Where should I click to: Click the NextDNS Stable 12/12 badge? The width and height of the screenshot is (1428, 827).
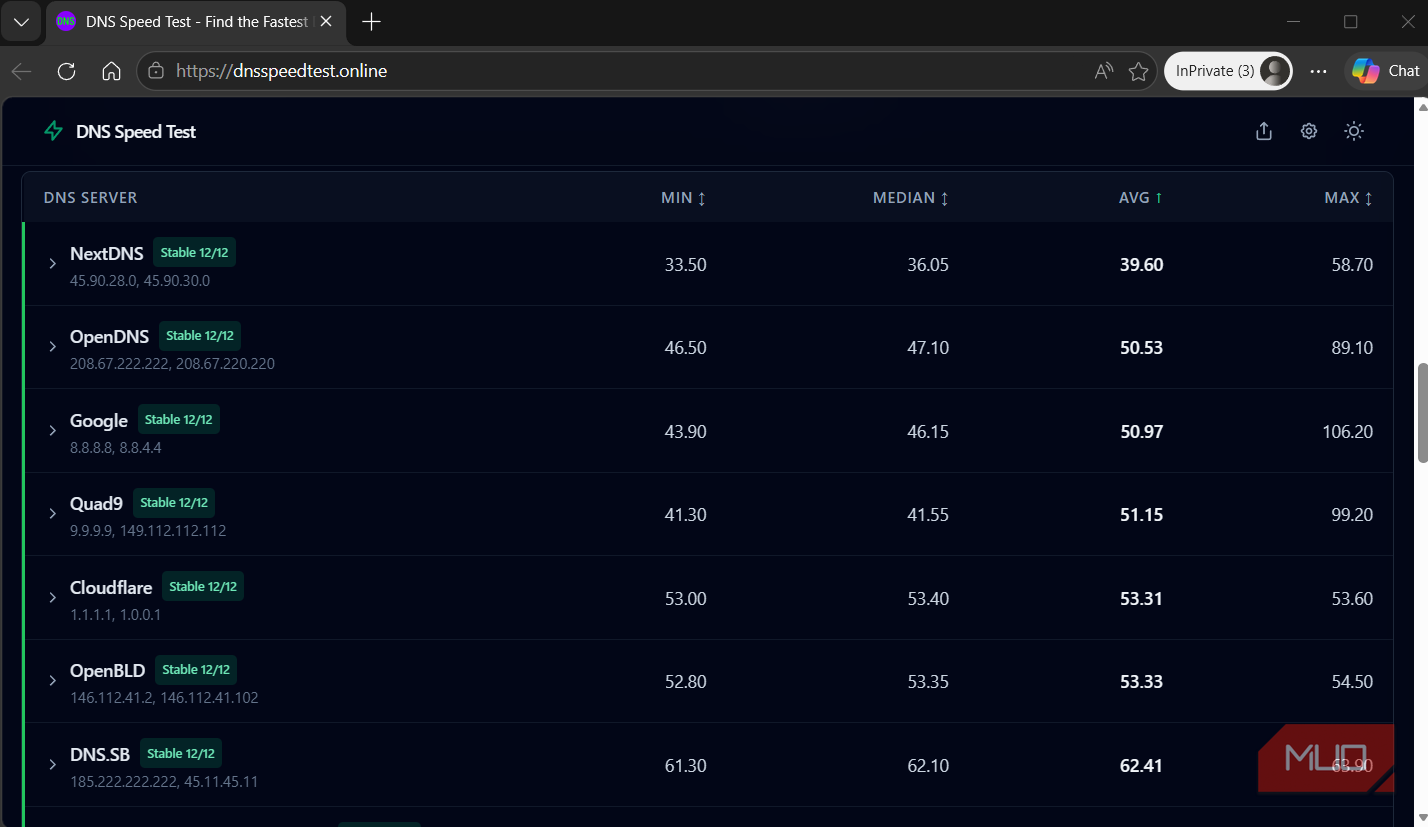click(x=195, y=253)
